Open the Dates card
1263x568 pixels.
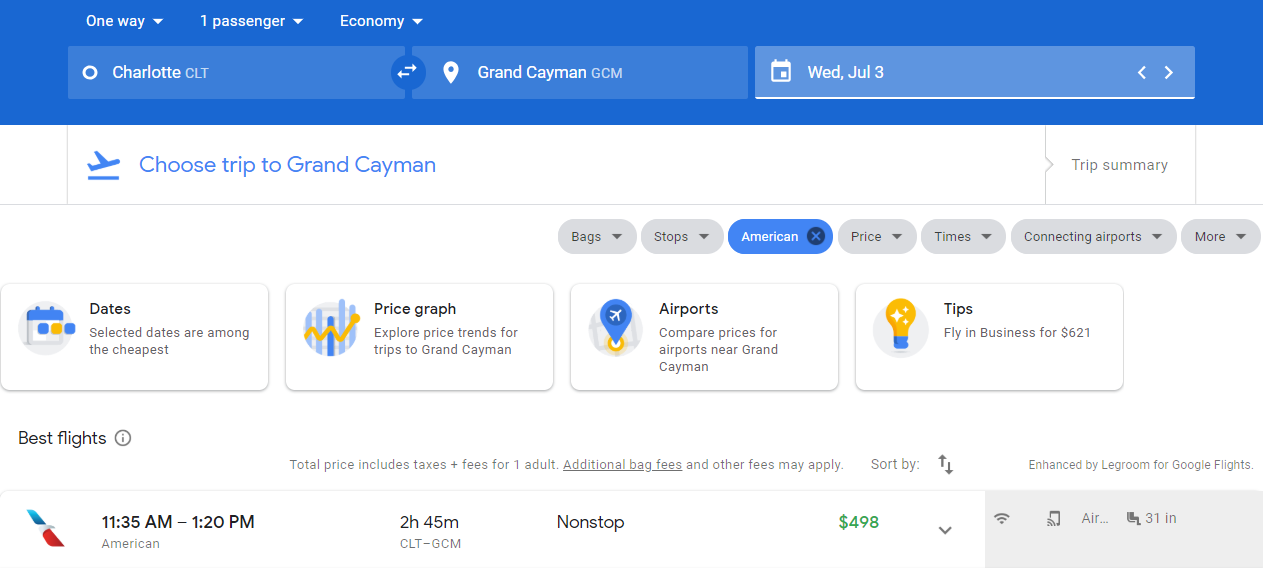135,337
